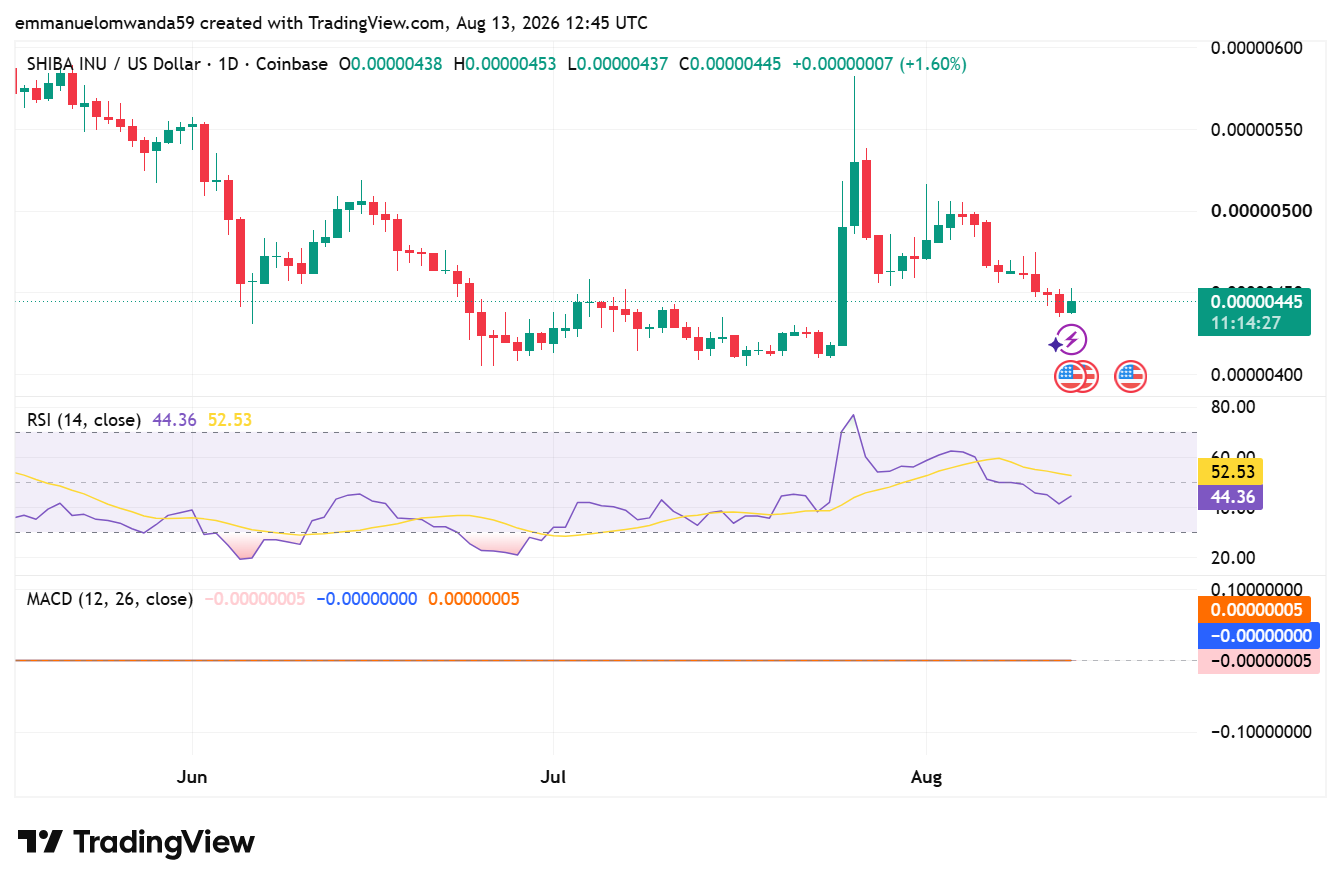Select orange 0.00000005 value in MACD legend
1341x887 pixels.
tap(474, 599)
